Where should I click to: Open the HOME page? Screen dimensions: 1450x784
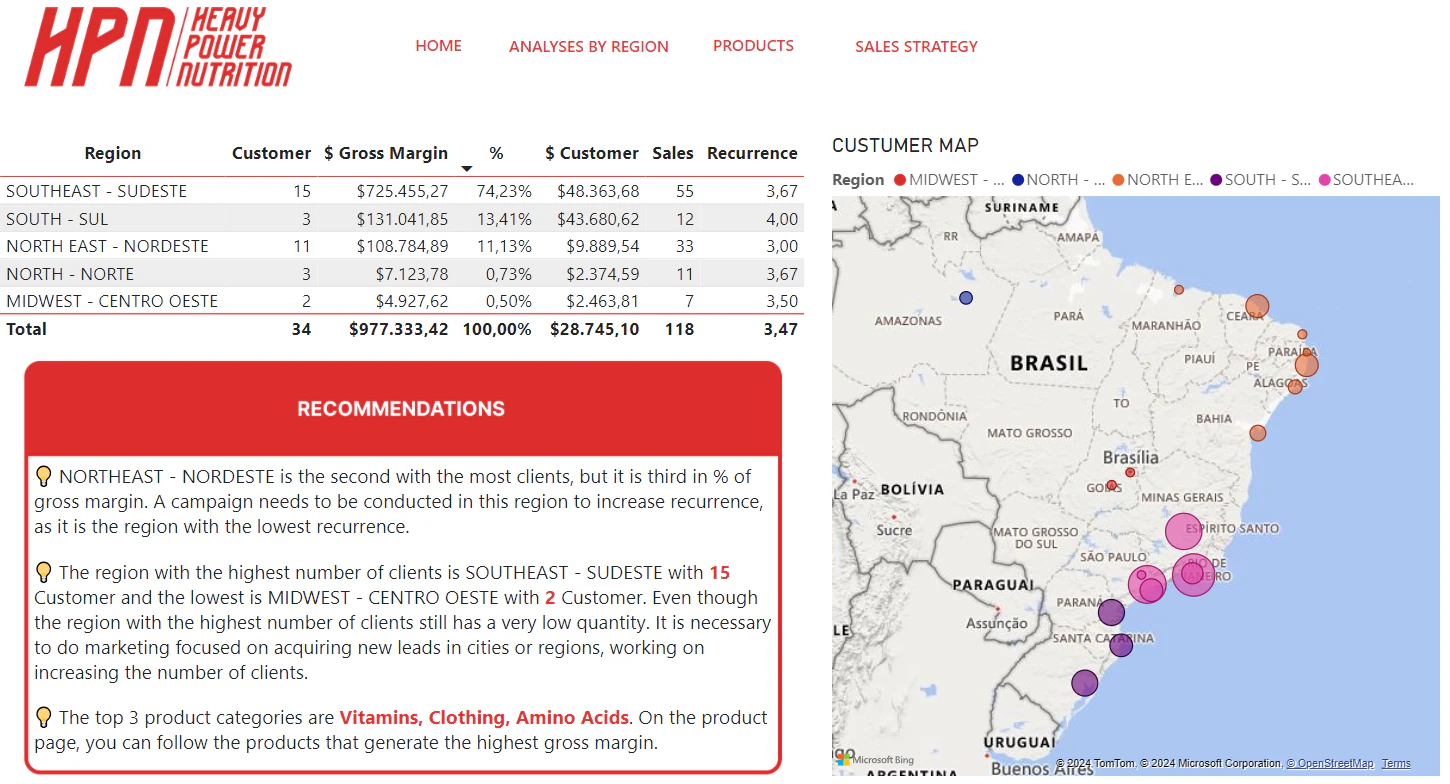tap(438, 46)
